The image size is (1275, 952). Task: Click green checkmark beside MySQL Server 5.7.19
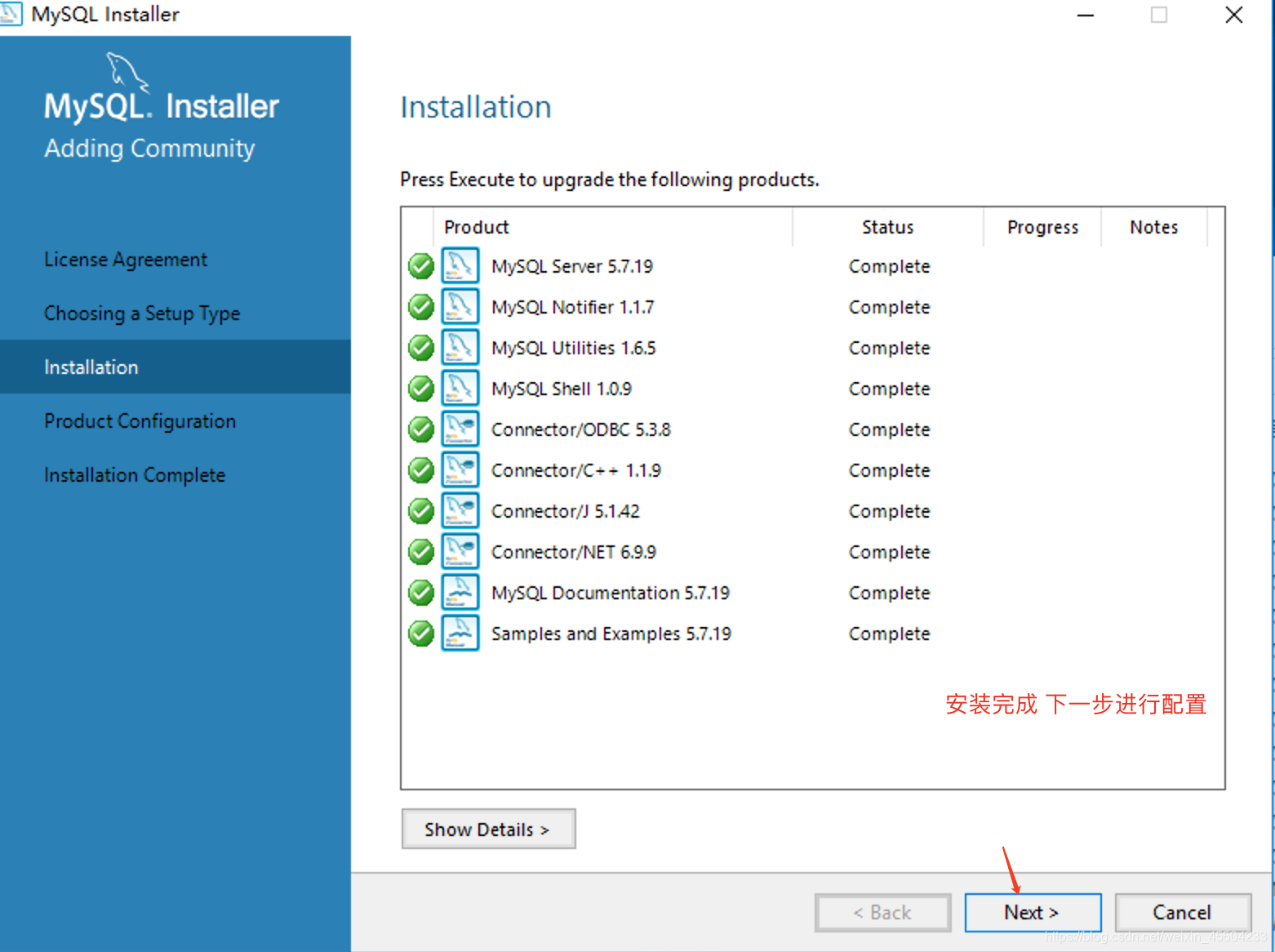421,266
